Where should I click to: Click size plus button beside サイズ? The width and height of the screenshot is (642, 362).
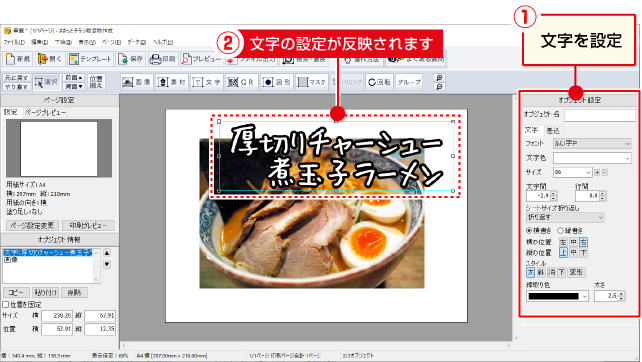(x=597, y=172)
